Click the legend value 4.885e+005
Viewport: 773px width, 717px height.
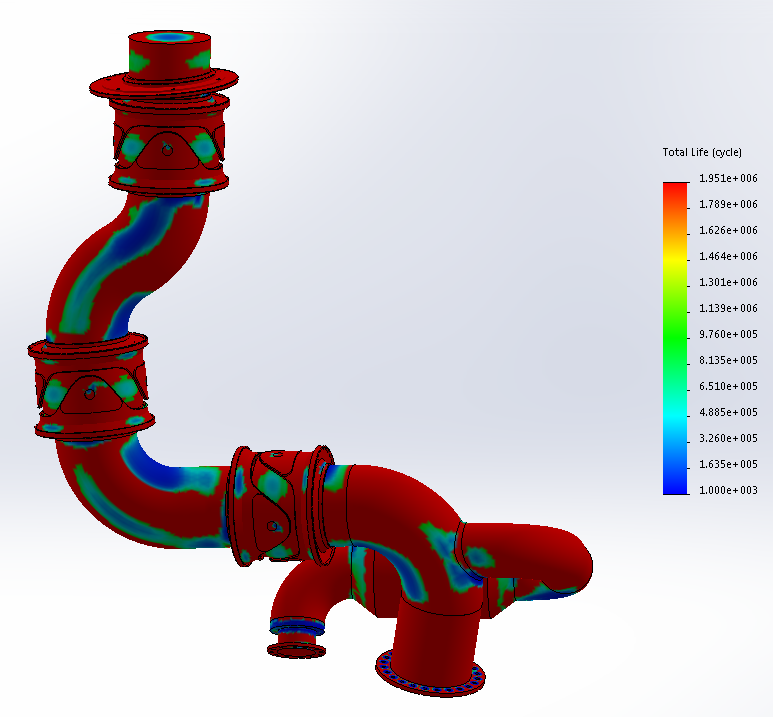click(x=728, y=412)
